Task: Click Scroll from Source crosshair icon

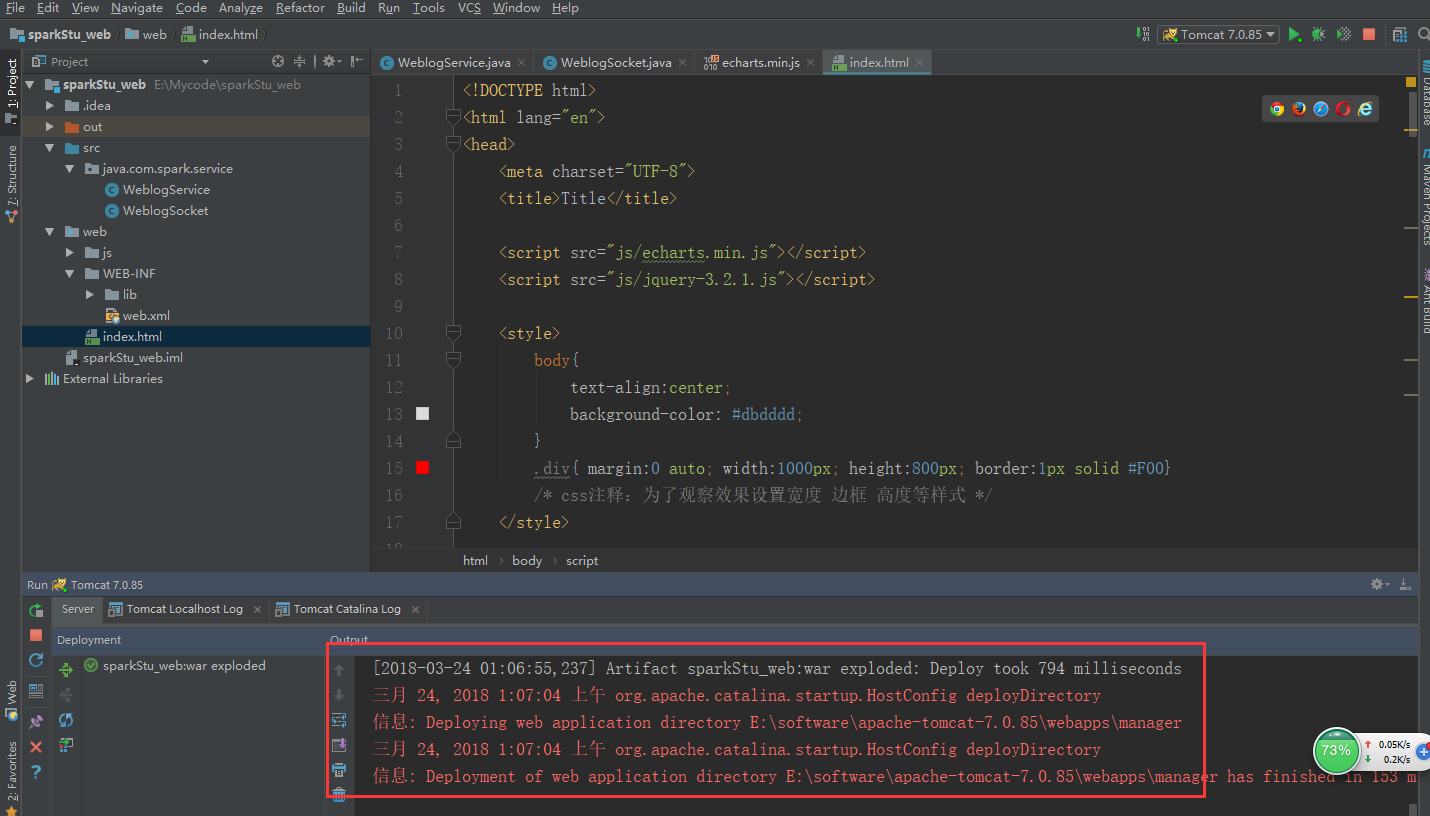Action: click(x=278, y=62)
